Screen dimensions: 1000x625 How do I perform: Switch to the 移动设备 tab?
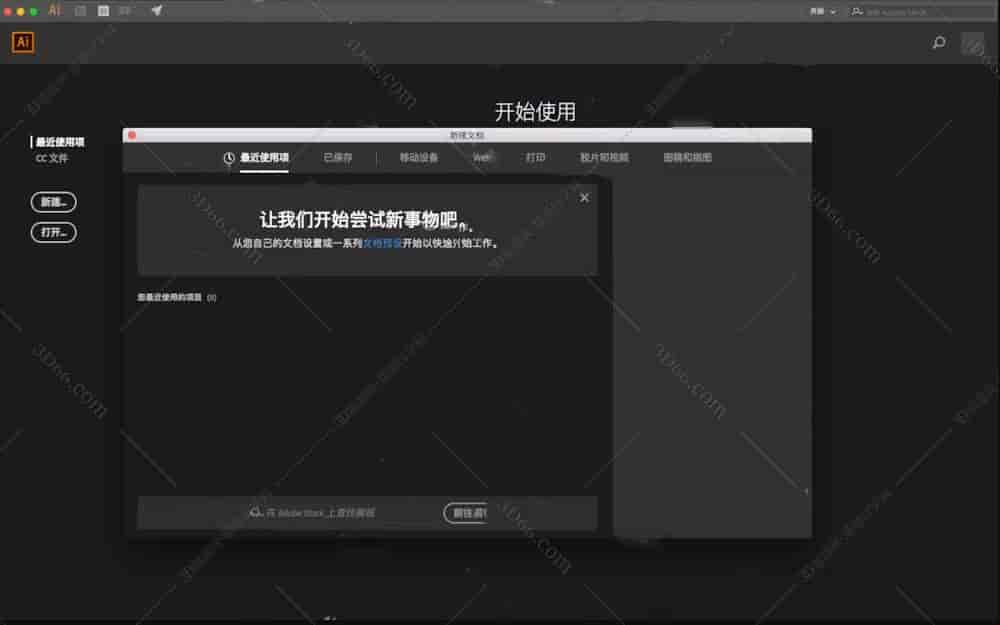[417, 157]
